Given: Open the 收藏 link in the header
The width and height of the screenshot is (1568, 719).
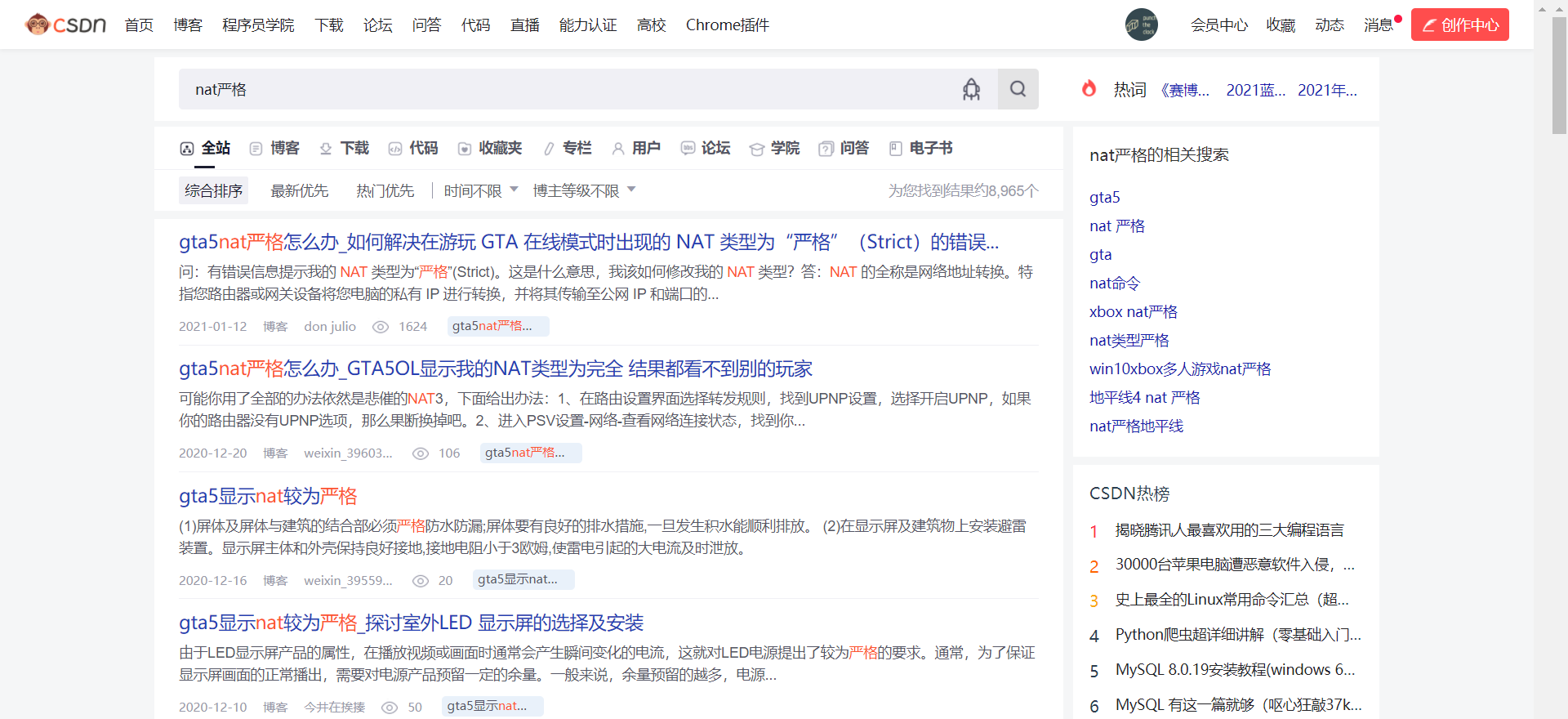Looking at the screenshot, I should [1281, 25].
